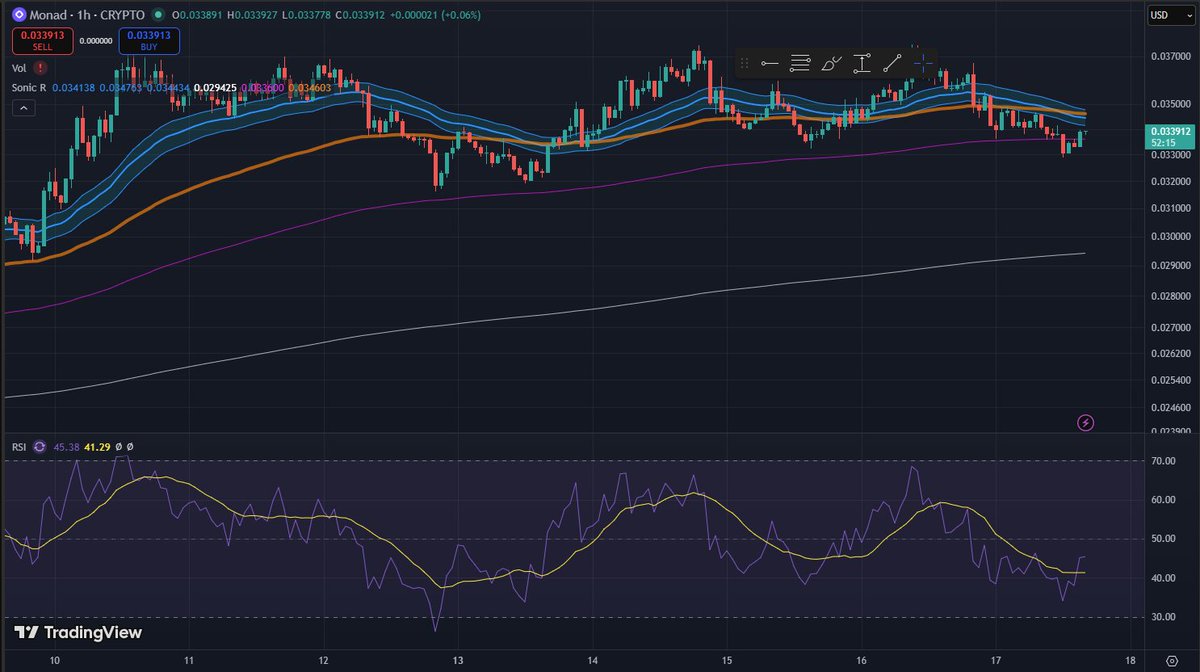Click the Vol indicator error warning icon

(x=39, y=68)
